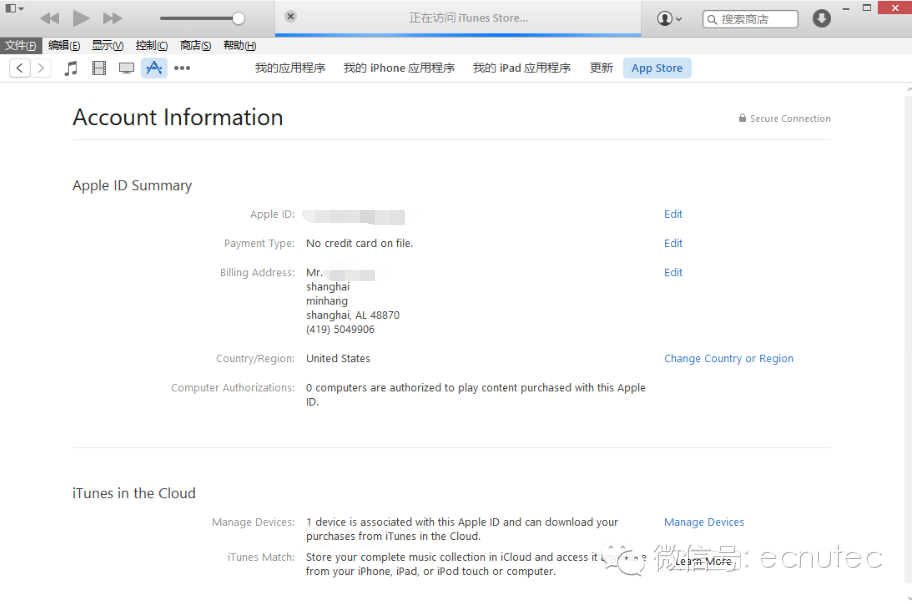This screenshot has height=604, width=912.
Task: Click the 'minhang' address line
Action: coord(327,301)
